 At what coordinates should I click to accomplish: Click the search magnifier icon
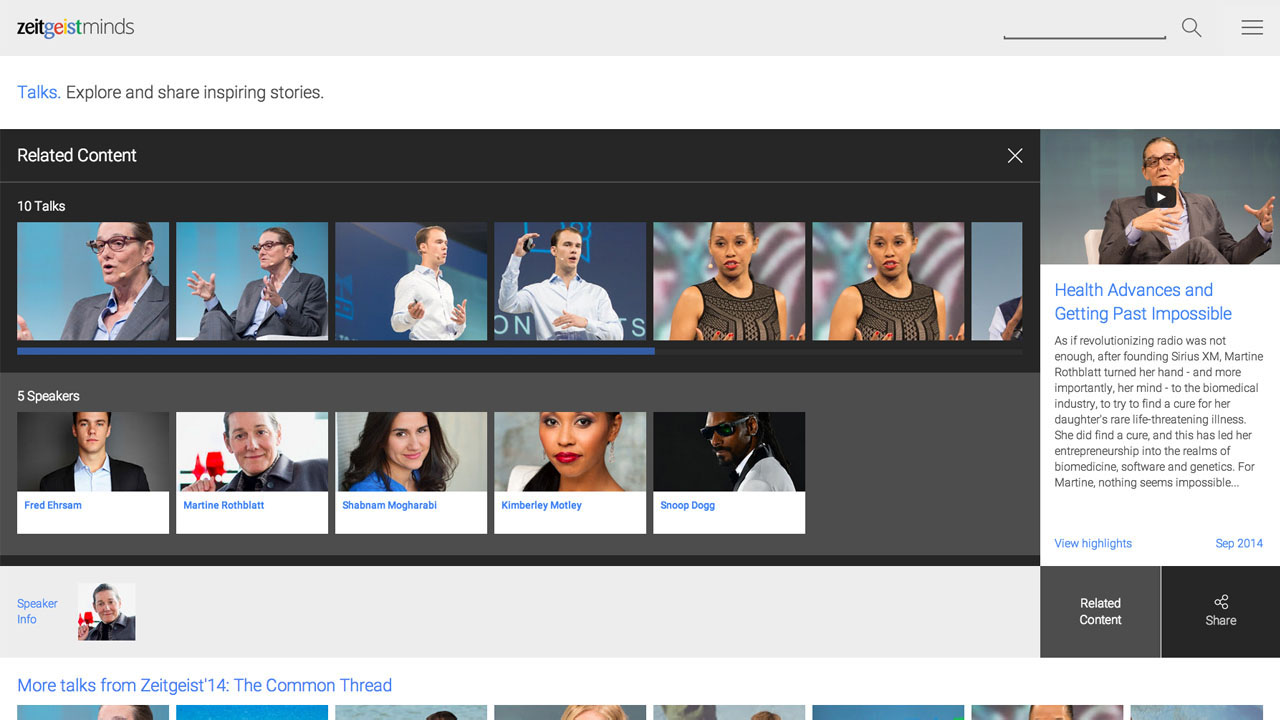[1191, 28]
